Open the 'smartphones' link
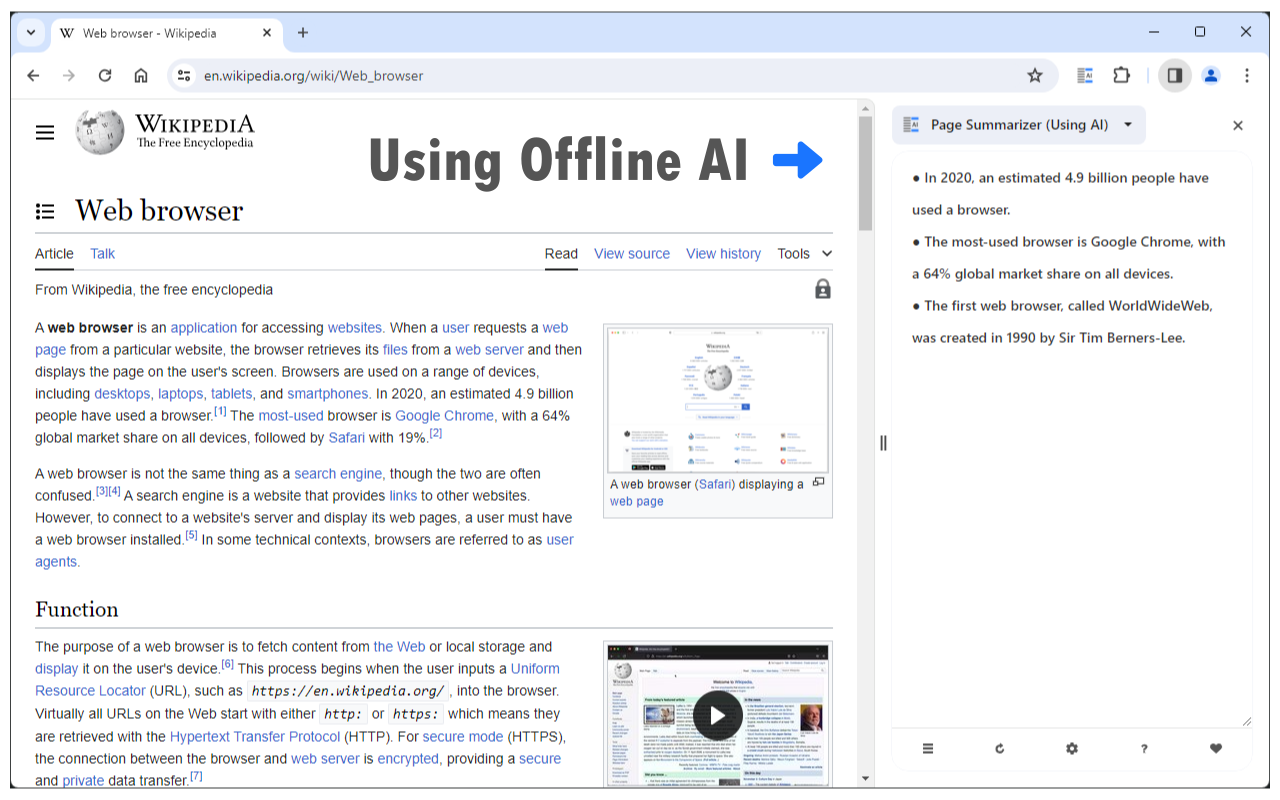Viewport: 1280px width, 800px height. [329, 393]
